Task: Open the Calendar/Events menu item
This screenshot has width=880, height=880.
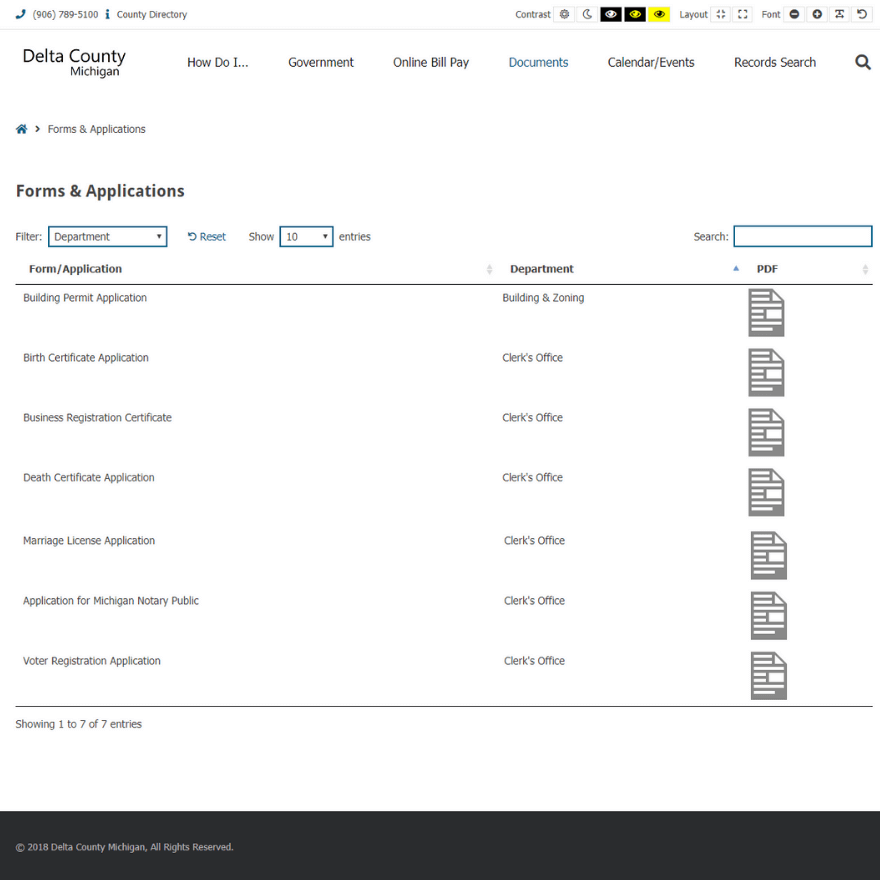Action: click(x=651, y=62)
